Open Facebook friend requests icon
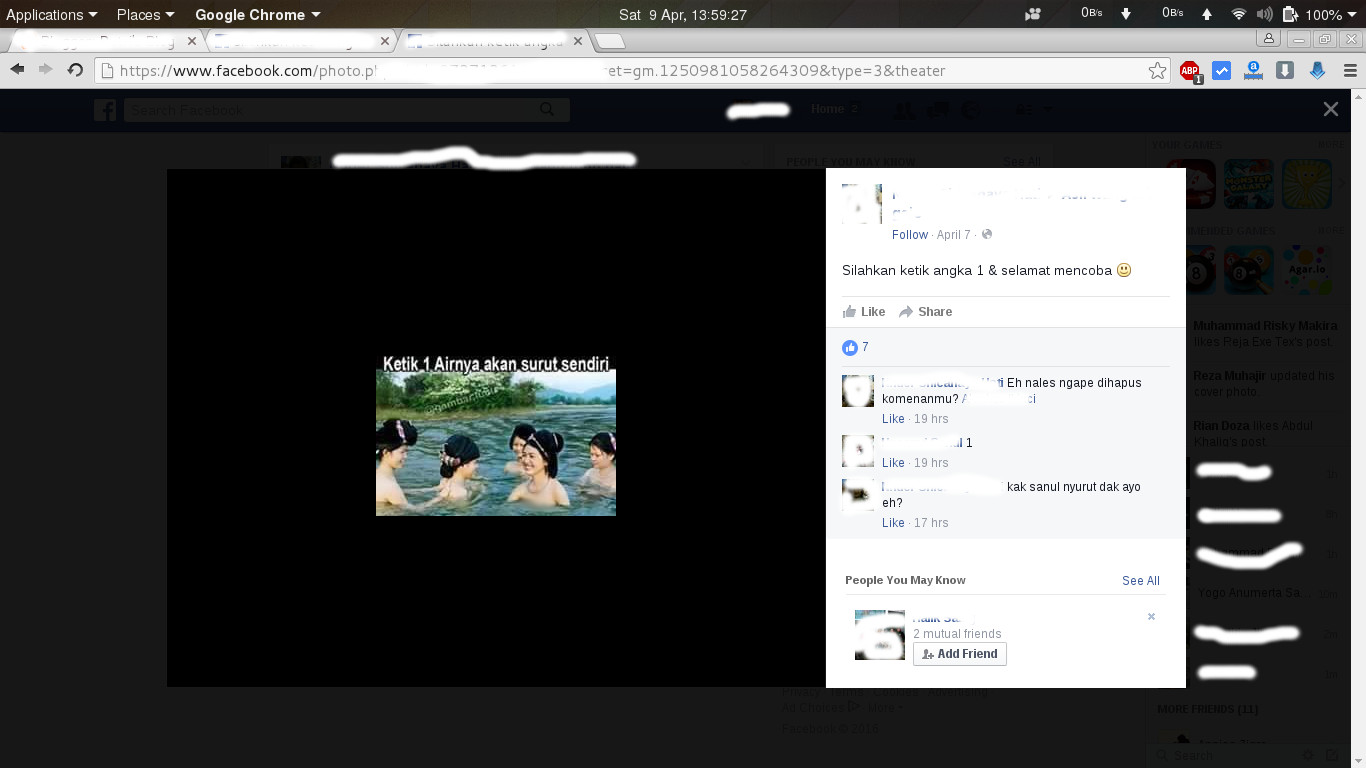This screenshot has height=768, width=1366. 903,110
